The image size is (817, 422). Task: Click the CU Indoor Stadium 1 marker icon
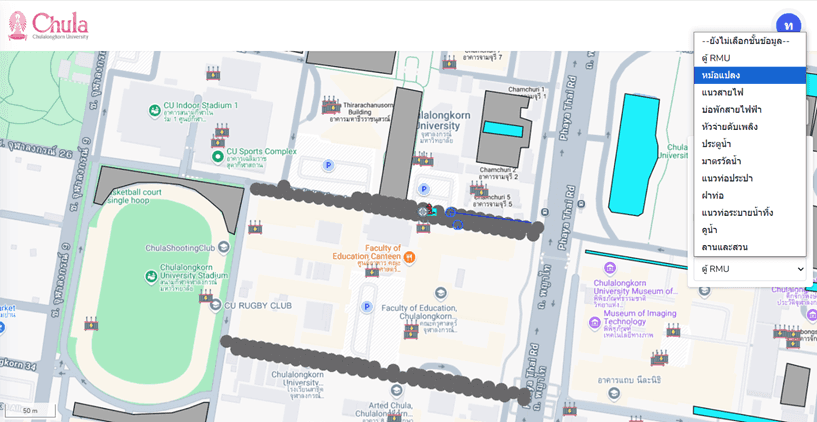click(x=154, y=110)
